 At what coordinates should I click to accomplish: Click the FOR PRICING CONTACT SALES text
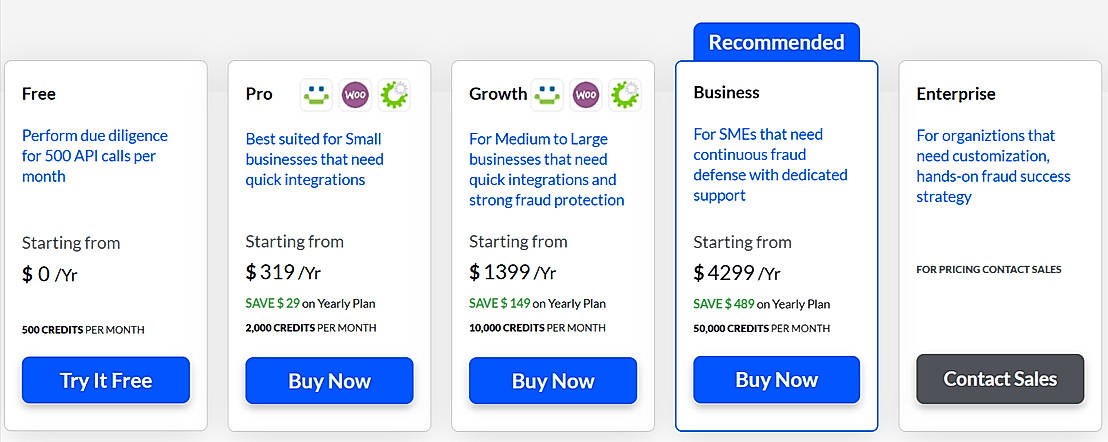[988, 270]
